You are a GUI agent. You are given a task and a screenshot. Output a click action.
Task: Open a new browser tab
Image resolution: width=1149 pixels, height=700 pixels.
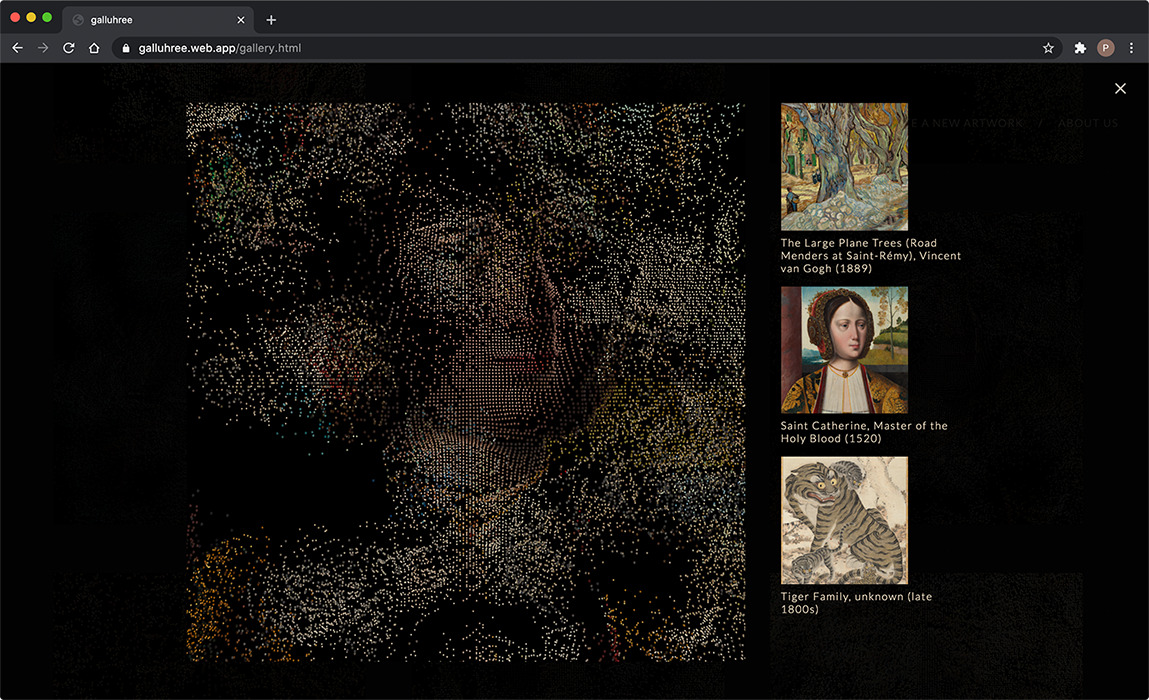pyautogui.click(x=271, y=20)
